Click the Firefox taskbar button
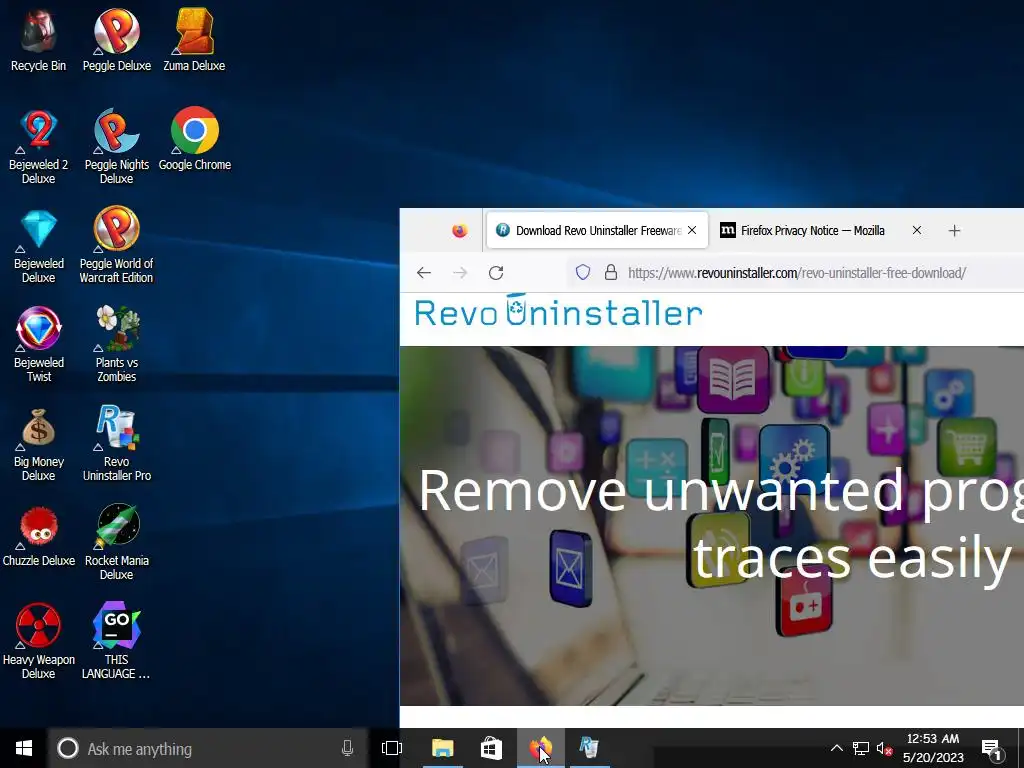The width and height of the screenshot is (1024, 768). 541,748
